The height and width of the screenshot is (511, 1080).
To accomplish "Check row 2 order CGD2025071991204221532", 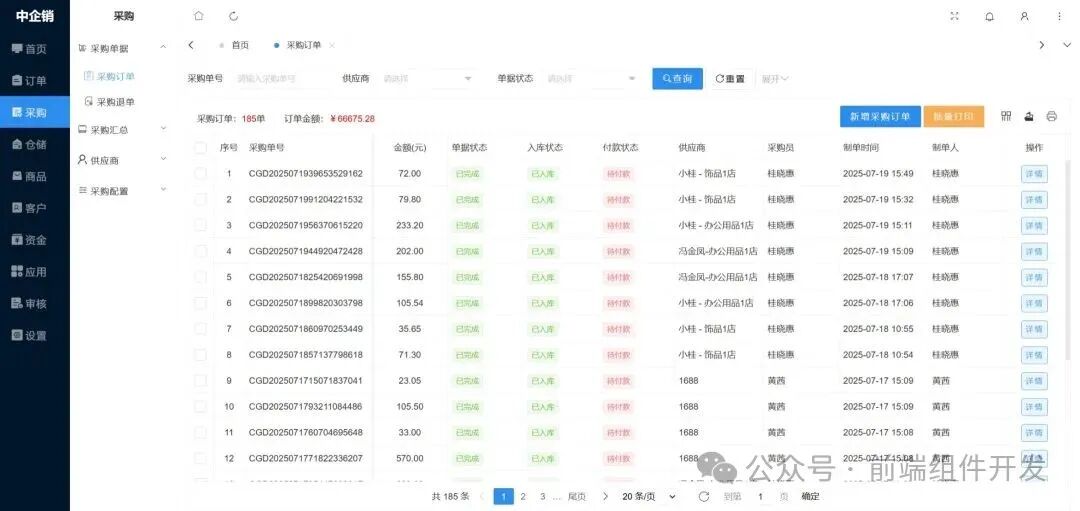I will [200, 199].
